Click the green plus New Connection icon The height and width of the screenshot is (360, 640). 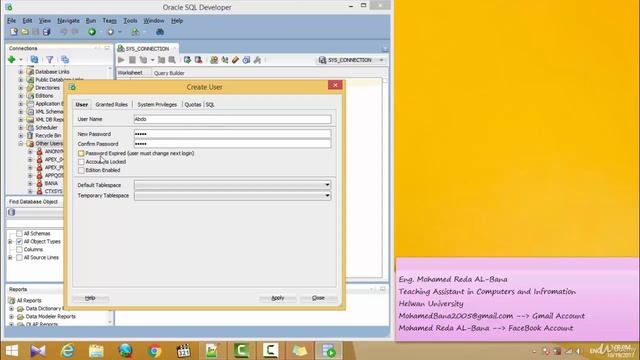coord(11,60)
